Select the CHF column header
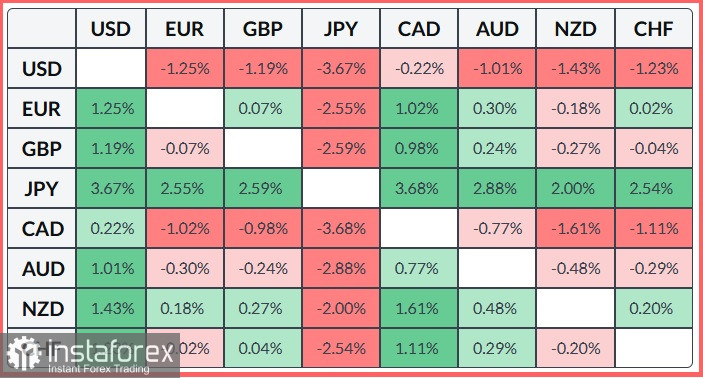Screen dimensions: 703x378 [x=653, y=29]
